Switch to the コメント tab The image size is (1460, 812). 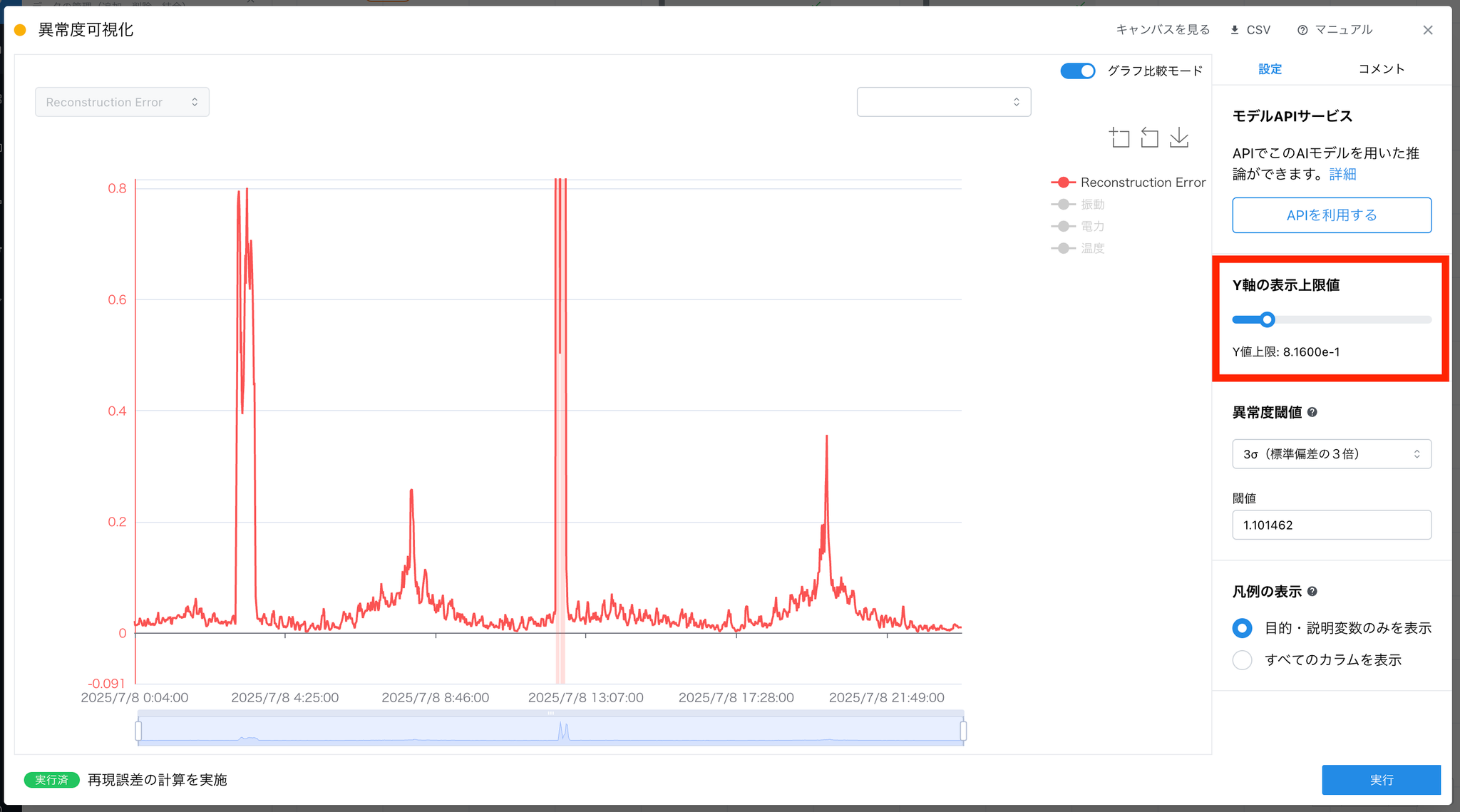point(1381,69)
